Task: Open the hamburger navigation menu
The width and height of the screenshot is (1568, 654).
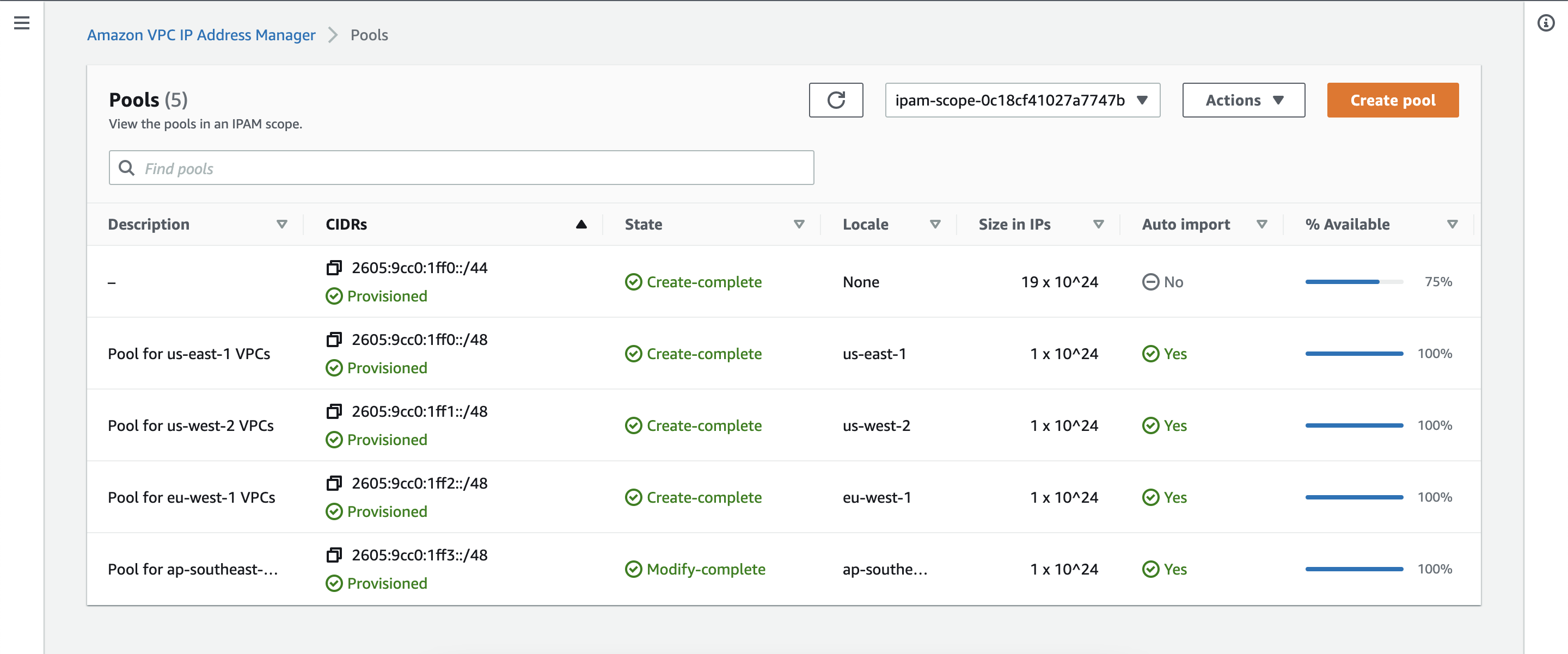Action: click(x=22, y=23)
